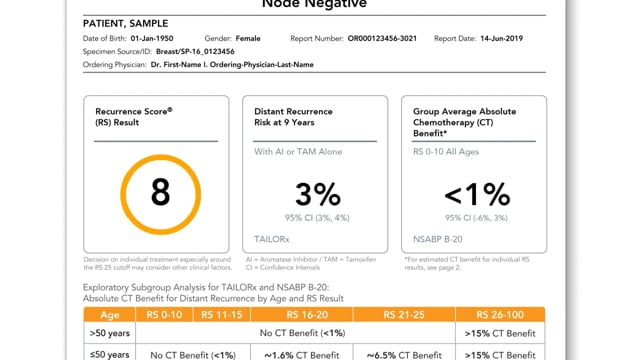
Task: Select the 3% distant recurrence risk value
Action: (x=318, y=194)
